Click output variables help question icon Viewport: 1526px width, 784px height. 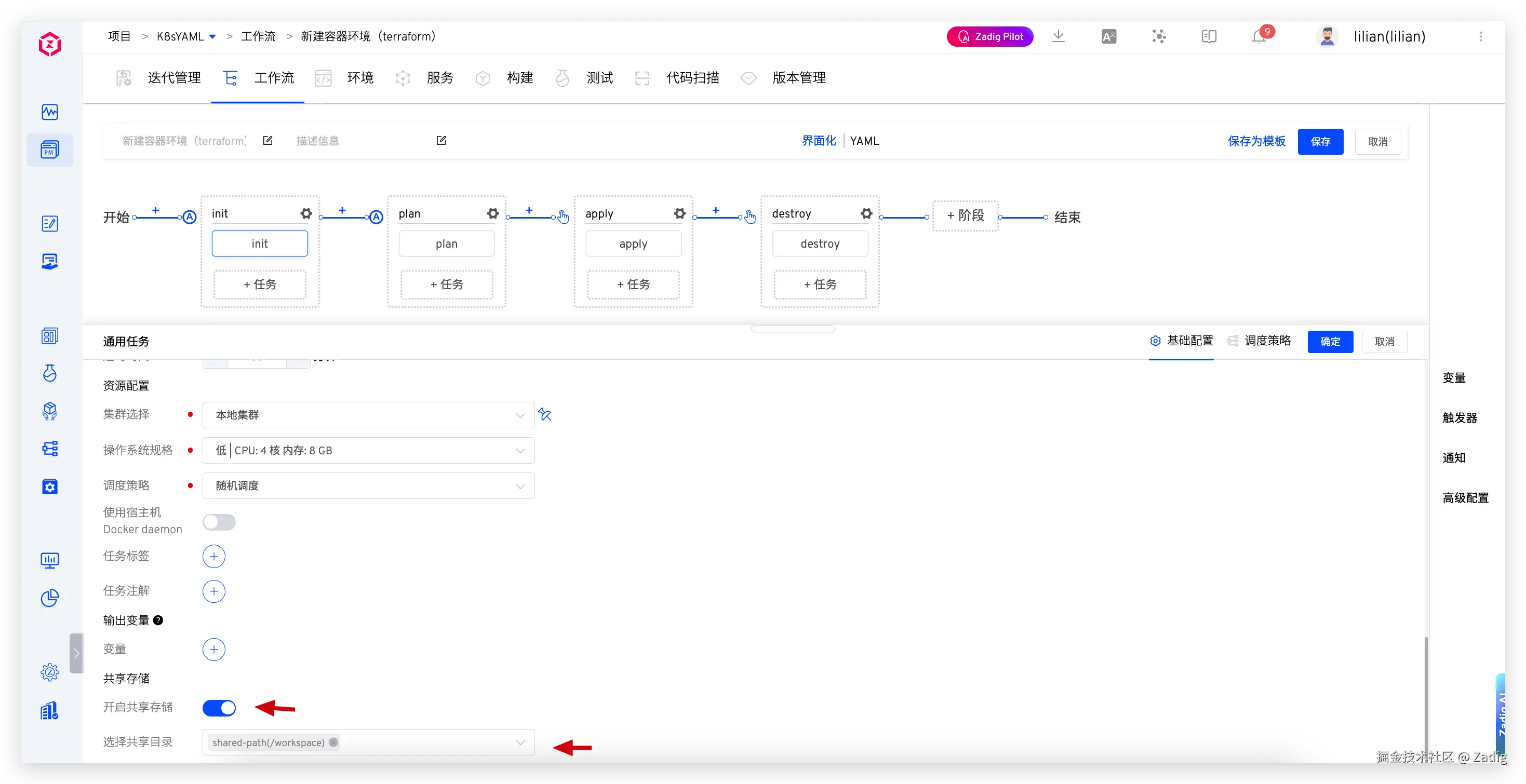coord(158,620)
